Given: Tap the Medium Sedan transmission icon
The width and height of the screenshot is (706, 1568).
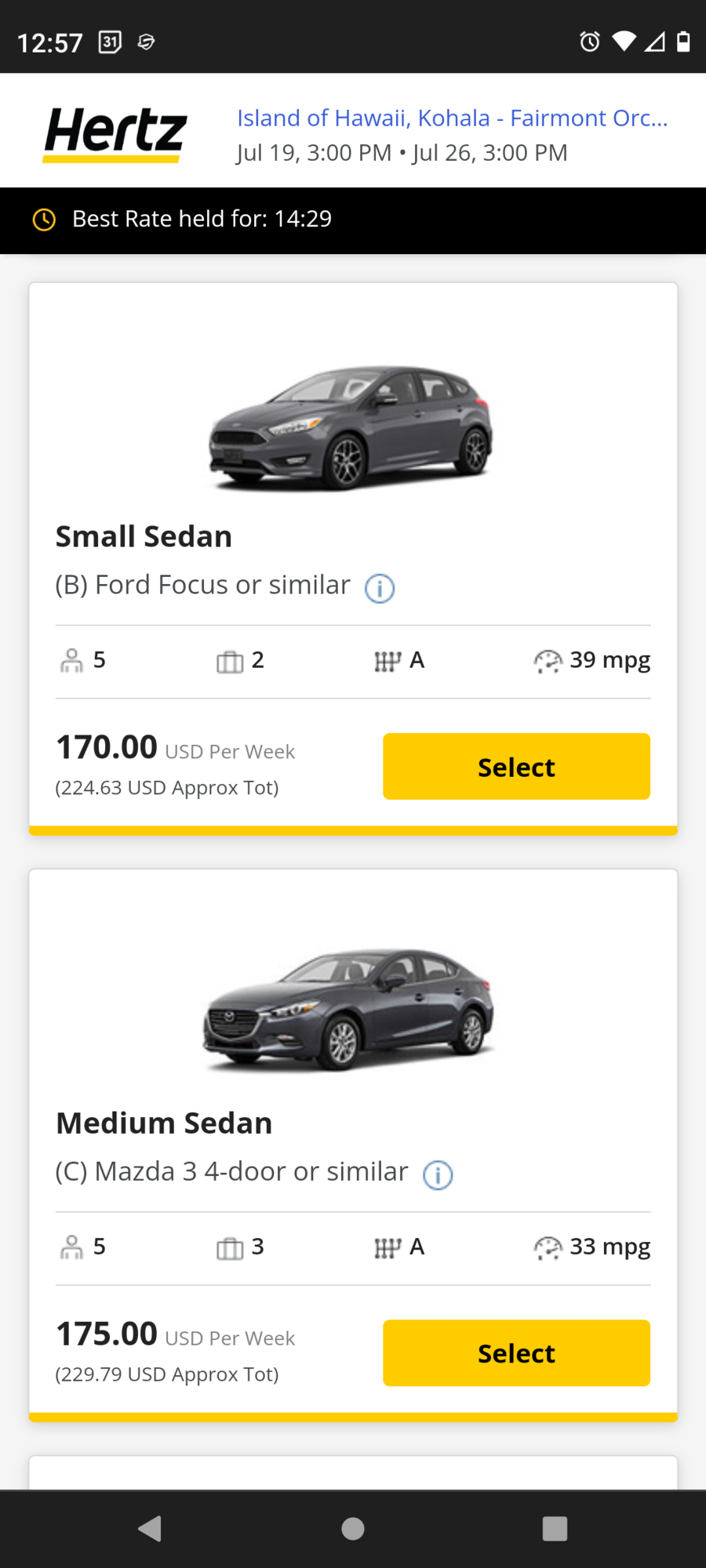Looking at the screenshot, I should (388, 1247).
